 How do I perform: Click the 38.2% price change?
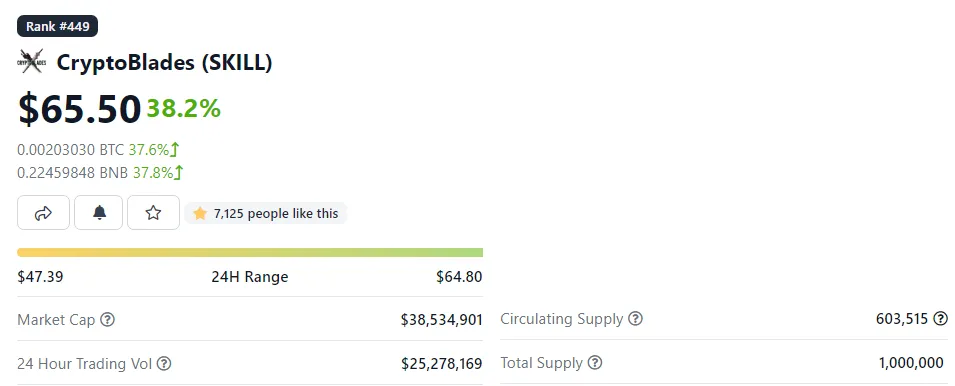point(183,108)
